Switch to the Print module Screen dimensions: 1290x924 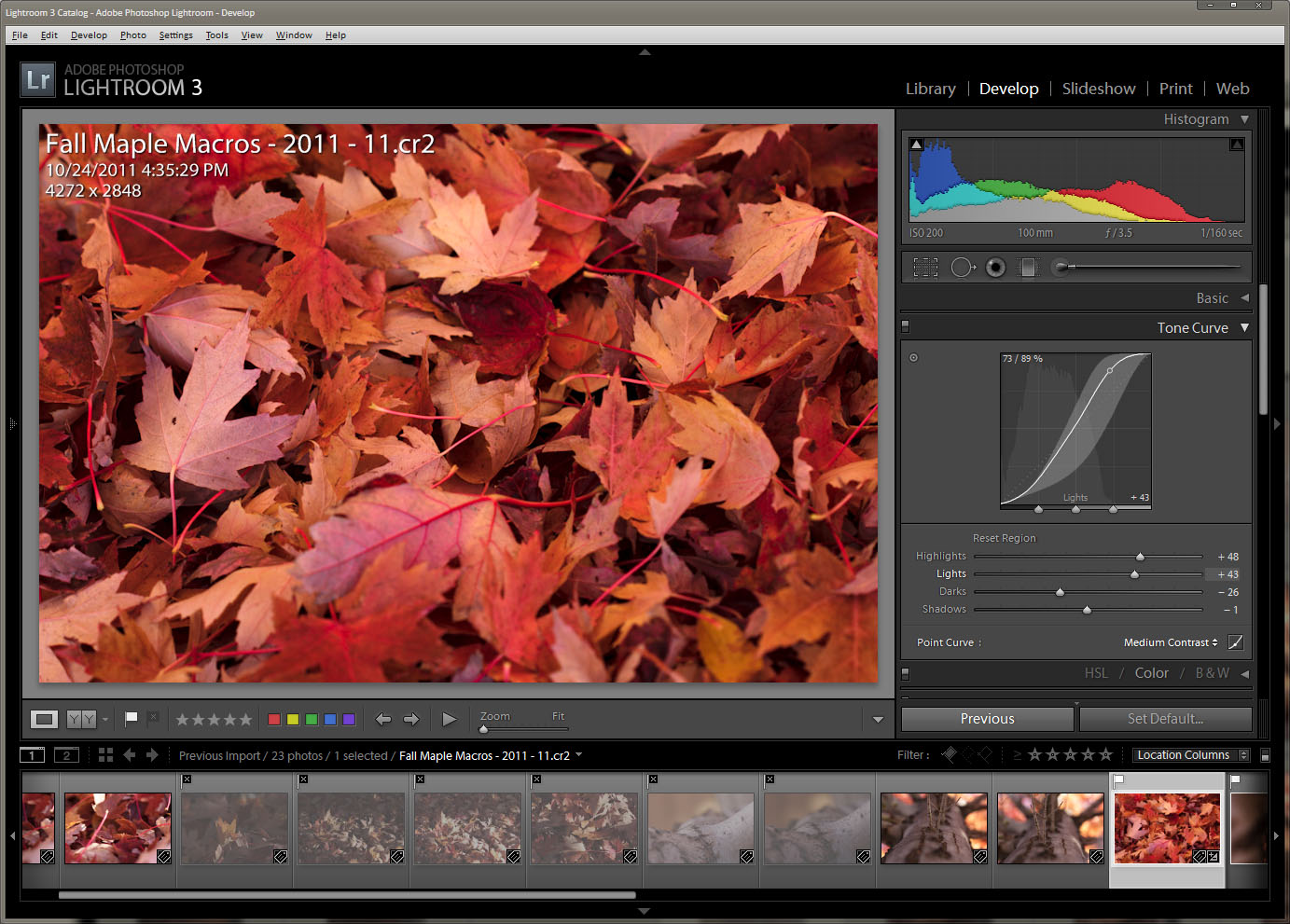(x=1176, y=89)
